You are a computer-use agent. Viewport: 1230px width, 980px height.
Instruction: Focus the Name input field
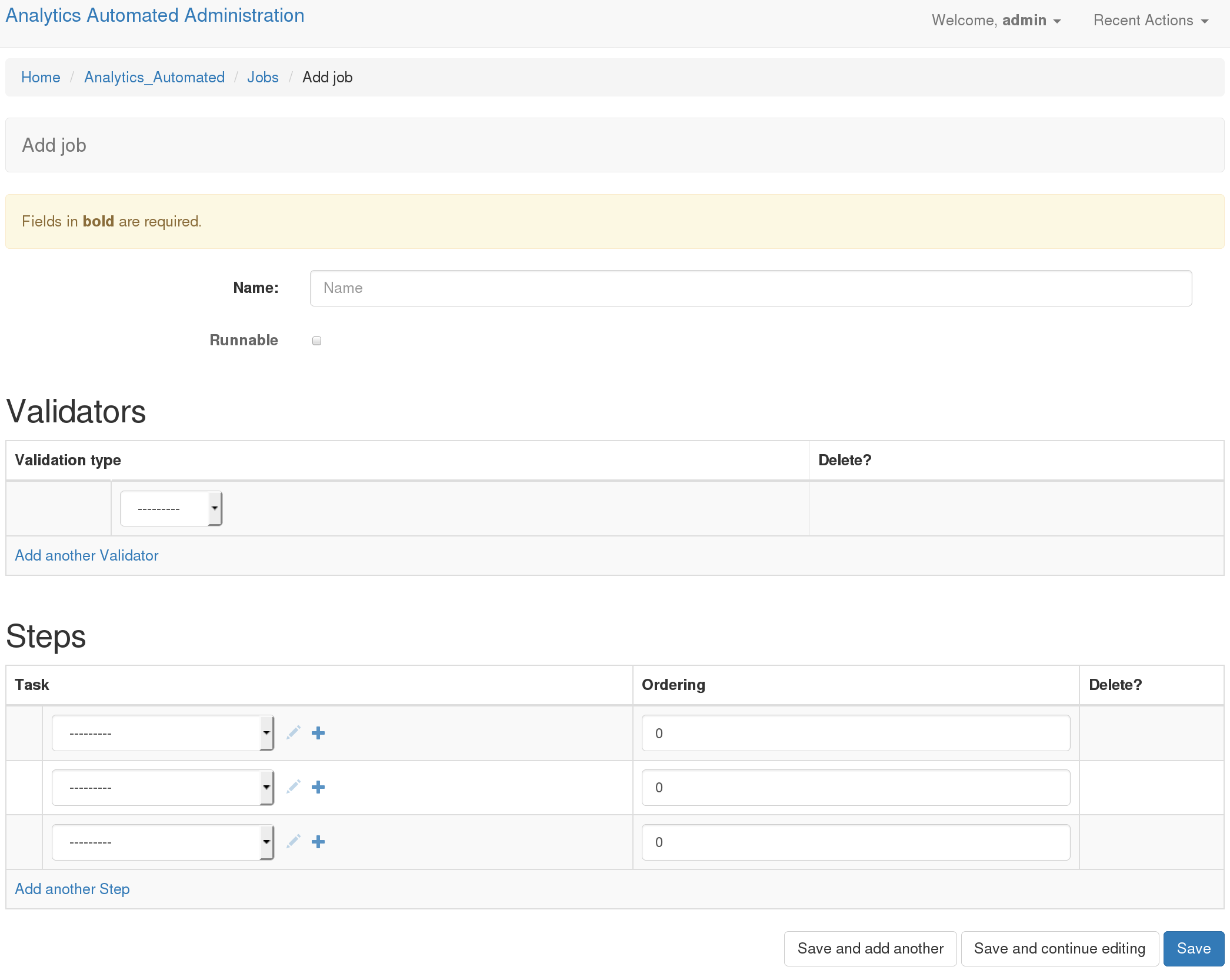(x=751, y=288)
